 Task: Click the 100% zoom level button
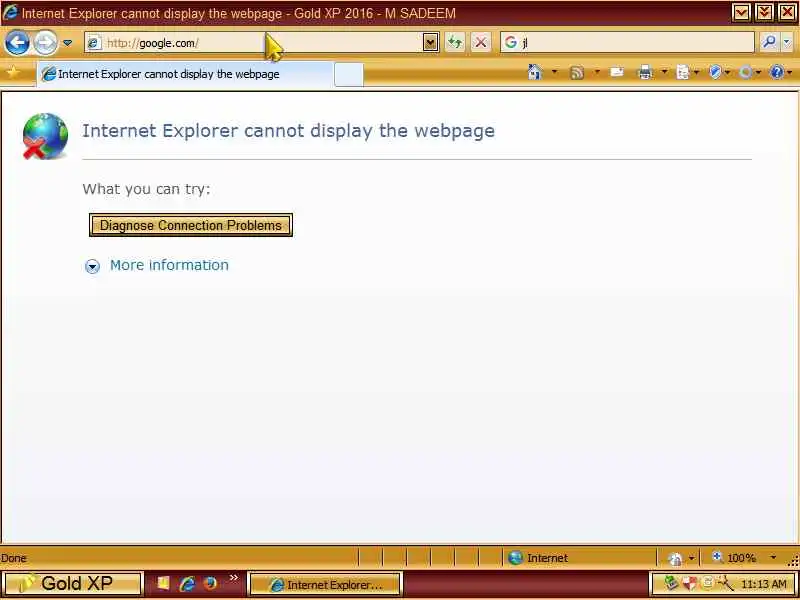pos(734,558)
